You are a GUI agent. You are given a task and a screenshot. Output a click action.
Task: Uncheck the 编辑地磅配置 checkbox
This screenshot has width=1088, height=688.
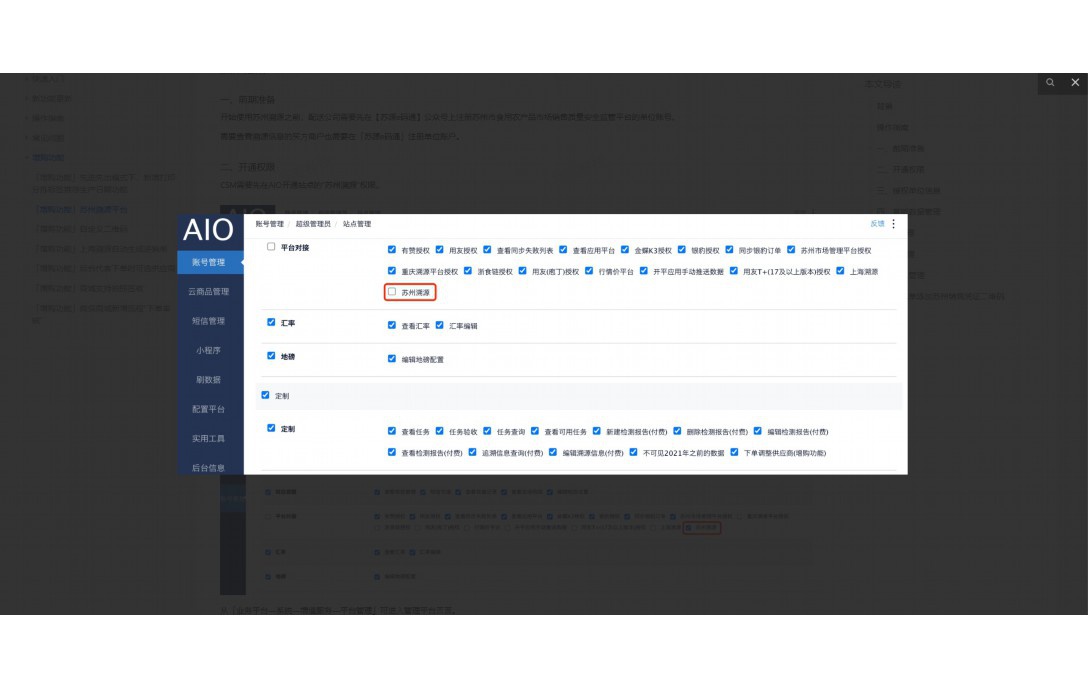pos(392,359)
